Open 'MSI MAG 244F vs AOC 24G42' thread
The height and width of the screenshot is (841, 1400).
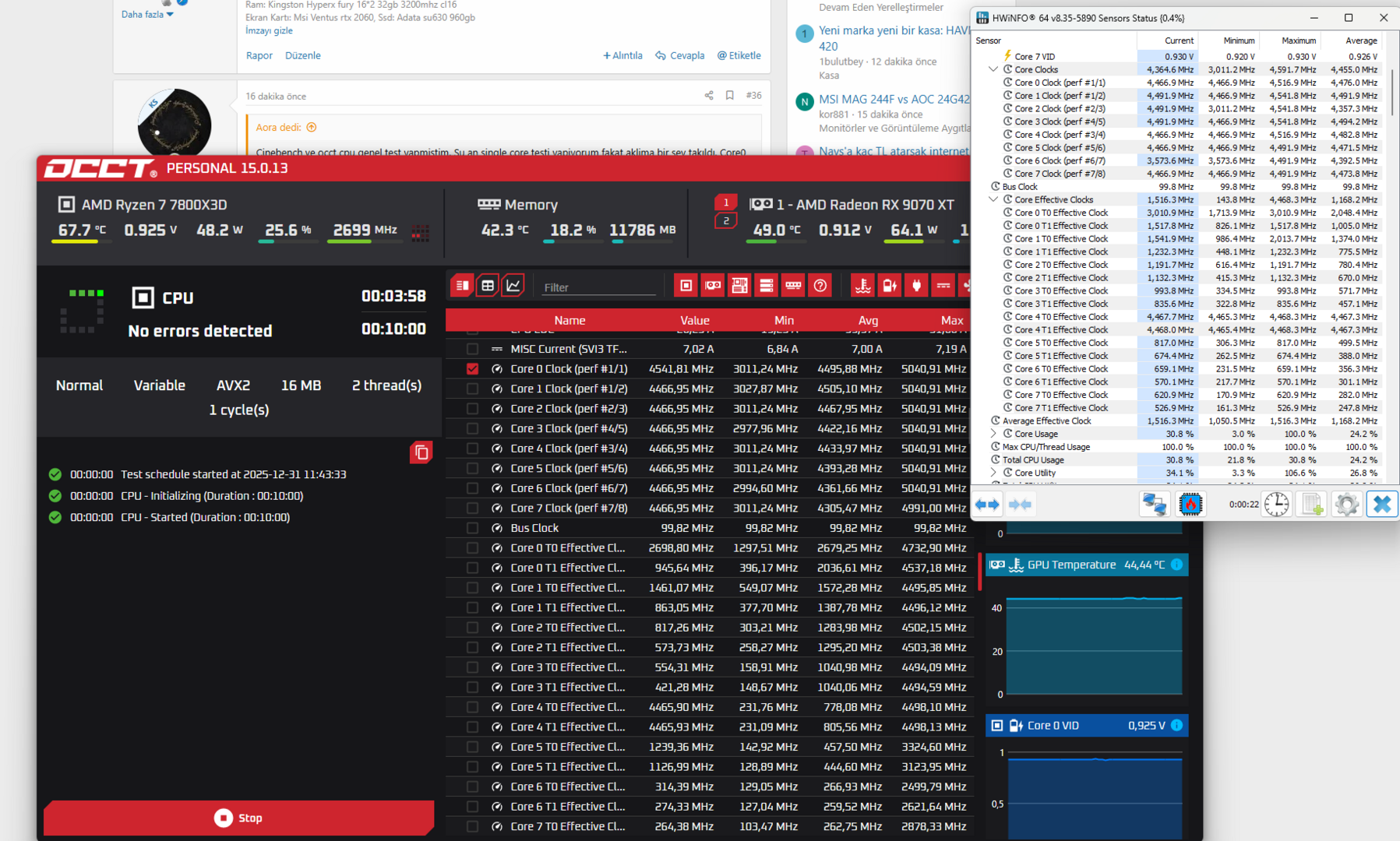point(894,99)
